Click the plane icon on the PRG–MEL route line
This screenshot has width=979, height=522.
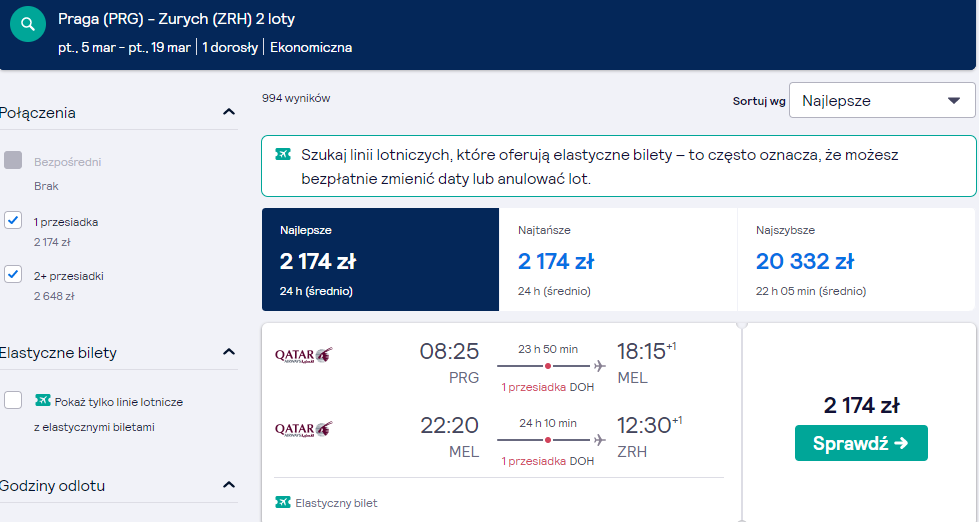coord(599,366)
